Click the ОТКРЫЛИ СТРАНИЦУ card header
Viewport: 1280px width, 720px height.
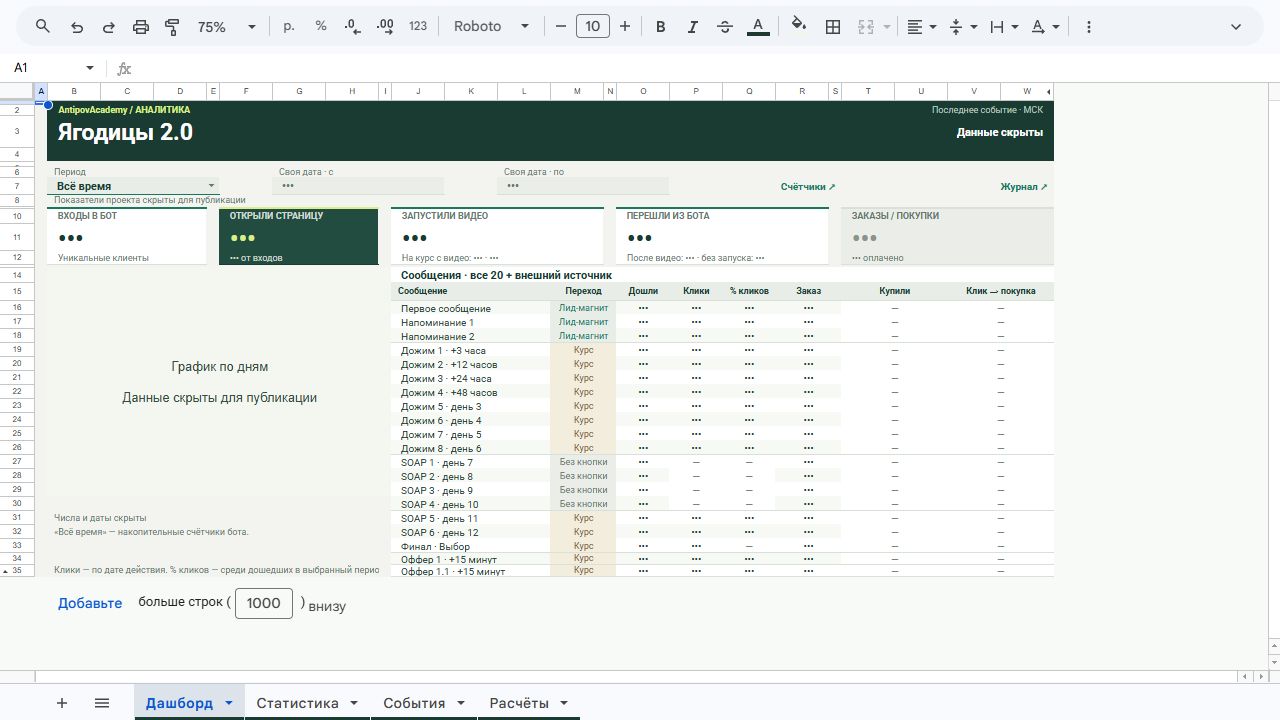[x=276, y=216]
